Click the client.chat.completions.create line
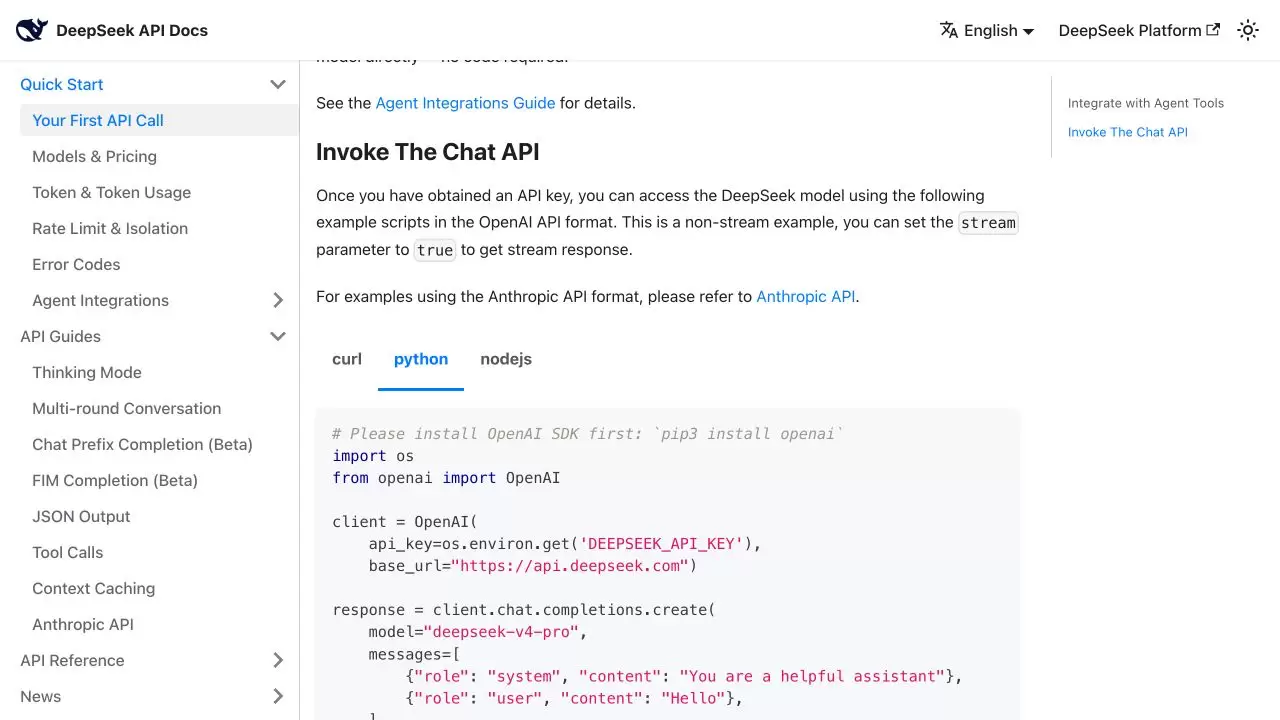1280x720 pixels. 524,609
